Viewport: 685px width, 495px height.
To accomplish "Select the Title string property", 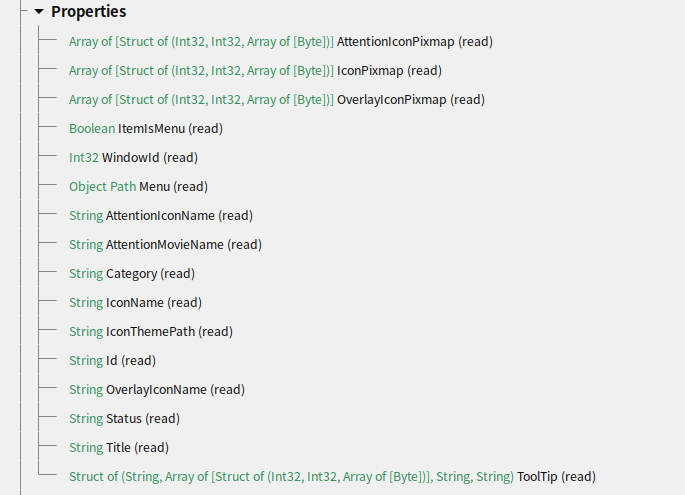I will pyautogui.click(x=118, y=448).
